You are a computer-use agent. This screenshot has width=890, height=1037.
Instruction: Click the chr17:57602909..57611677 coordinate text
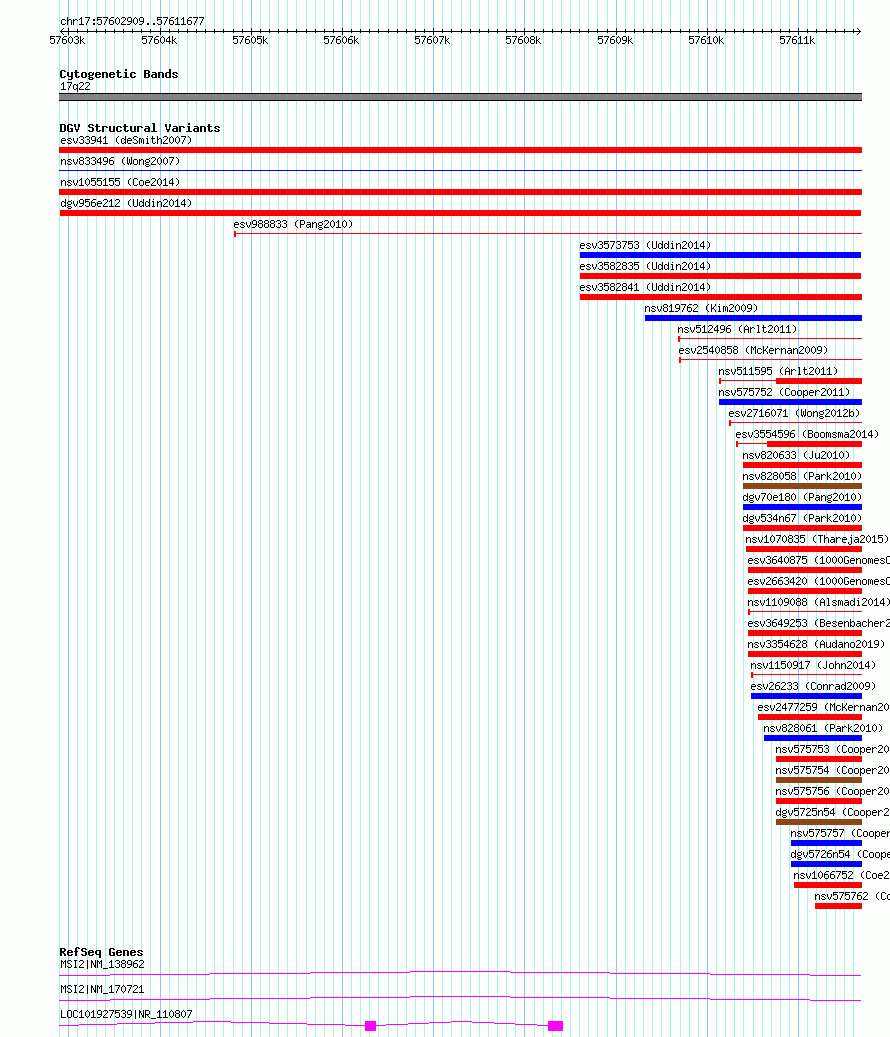tap(132, 21)
